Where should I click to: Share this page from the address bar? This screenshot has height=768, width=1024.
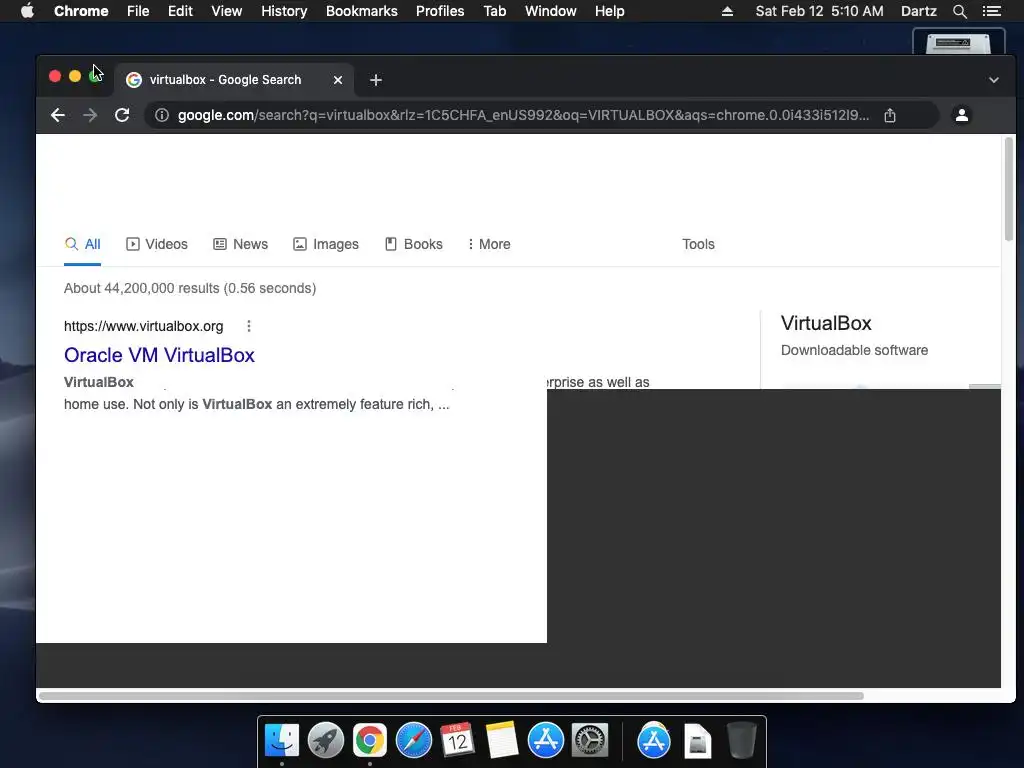[889, 116]
